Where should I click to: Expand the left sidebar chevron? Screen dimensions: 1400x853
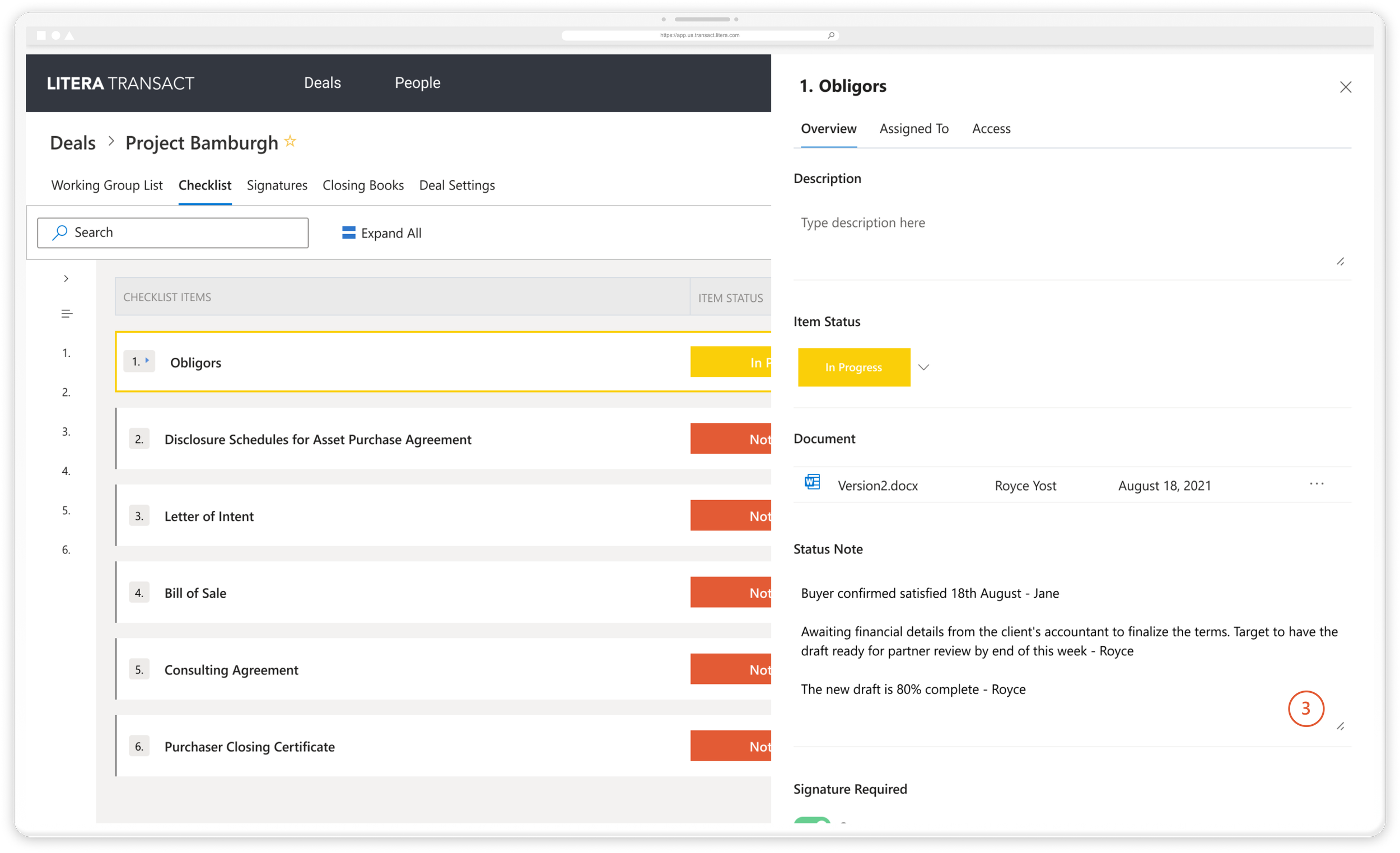[x=67, y=278]
